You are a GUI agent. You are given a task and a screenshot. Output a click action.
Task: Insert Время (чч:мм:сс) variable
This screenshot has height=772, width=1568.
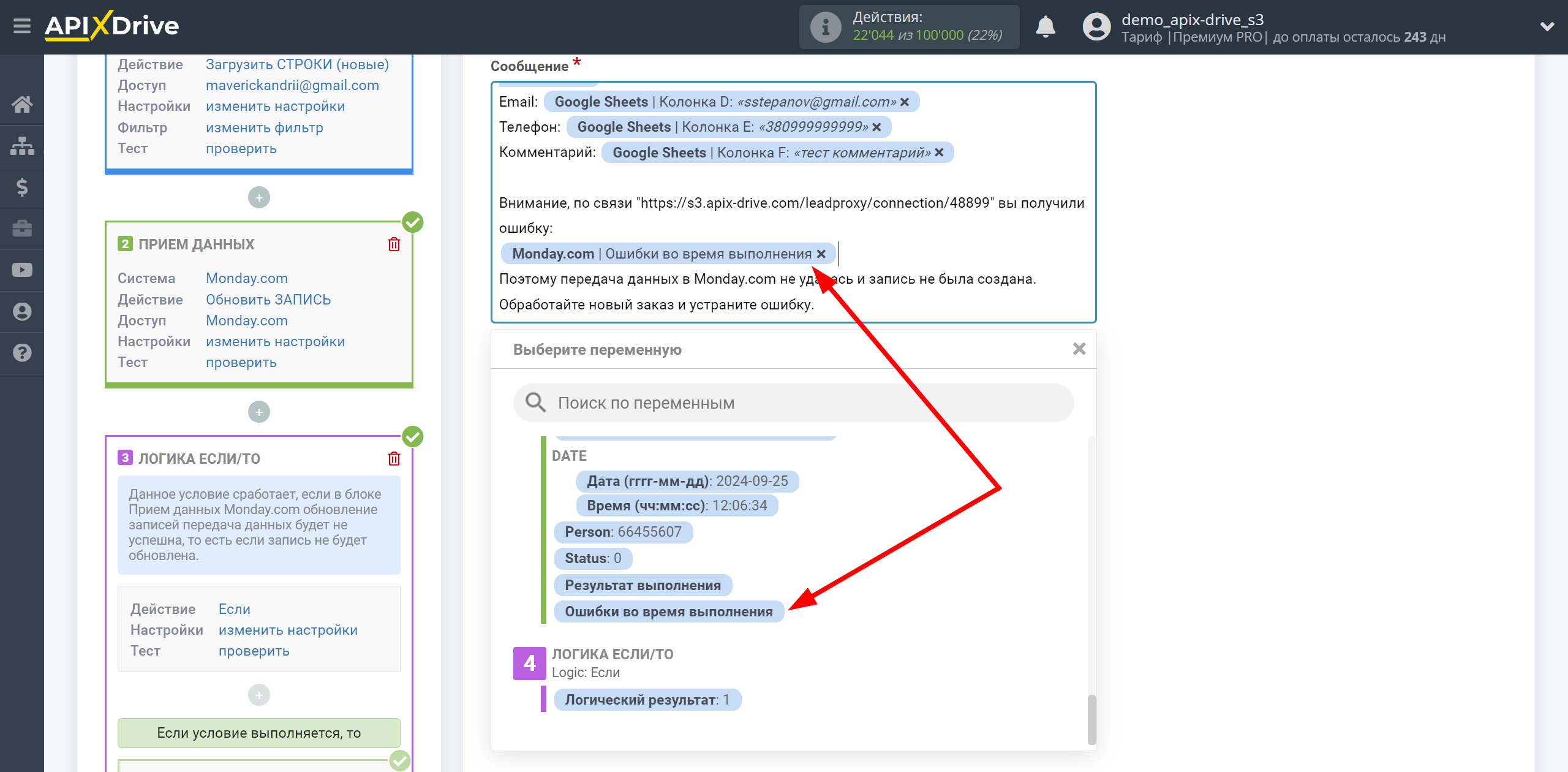(677, 505)
